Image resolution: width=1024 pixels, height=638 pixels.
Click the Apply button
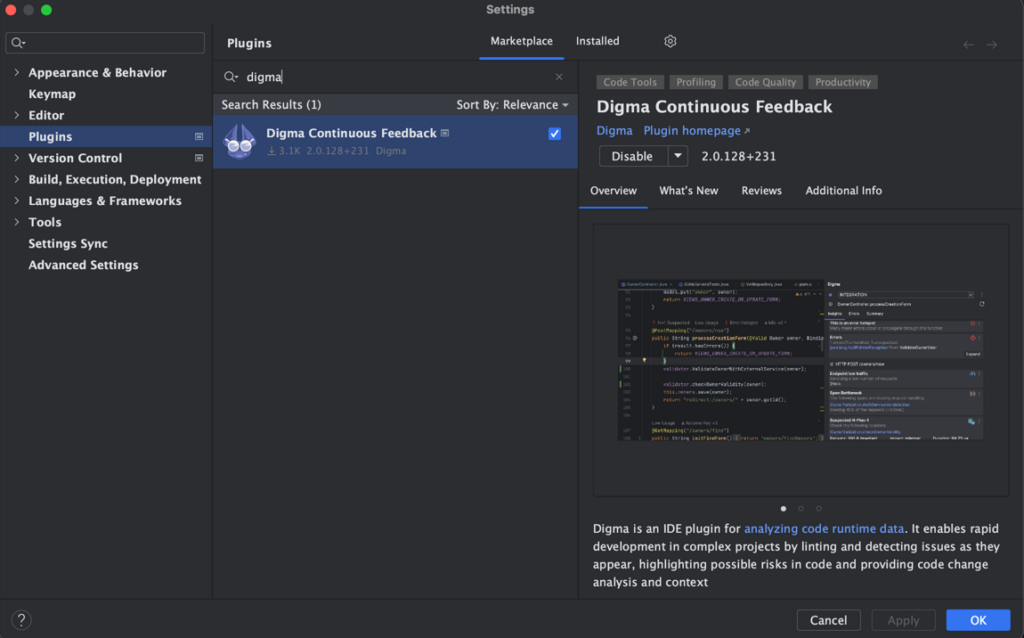[x=903, y=620]
